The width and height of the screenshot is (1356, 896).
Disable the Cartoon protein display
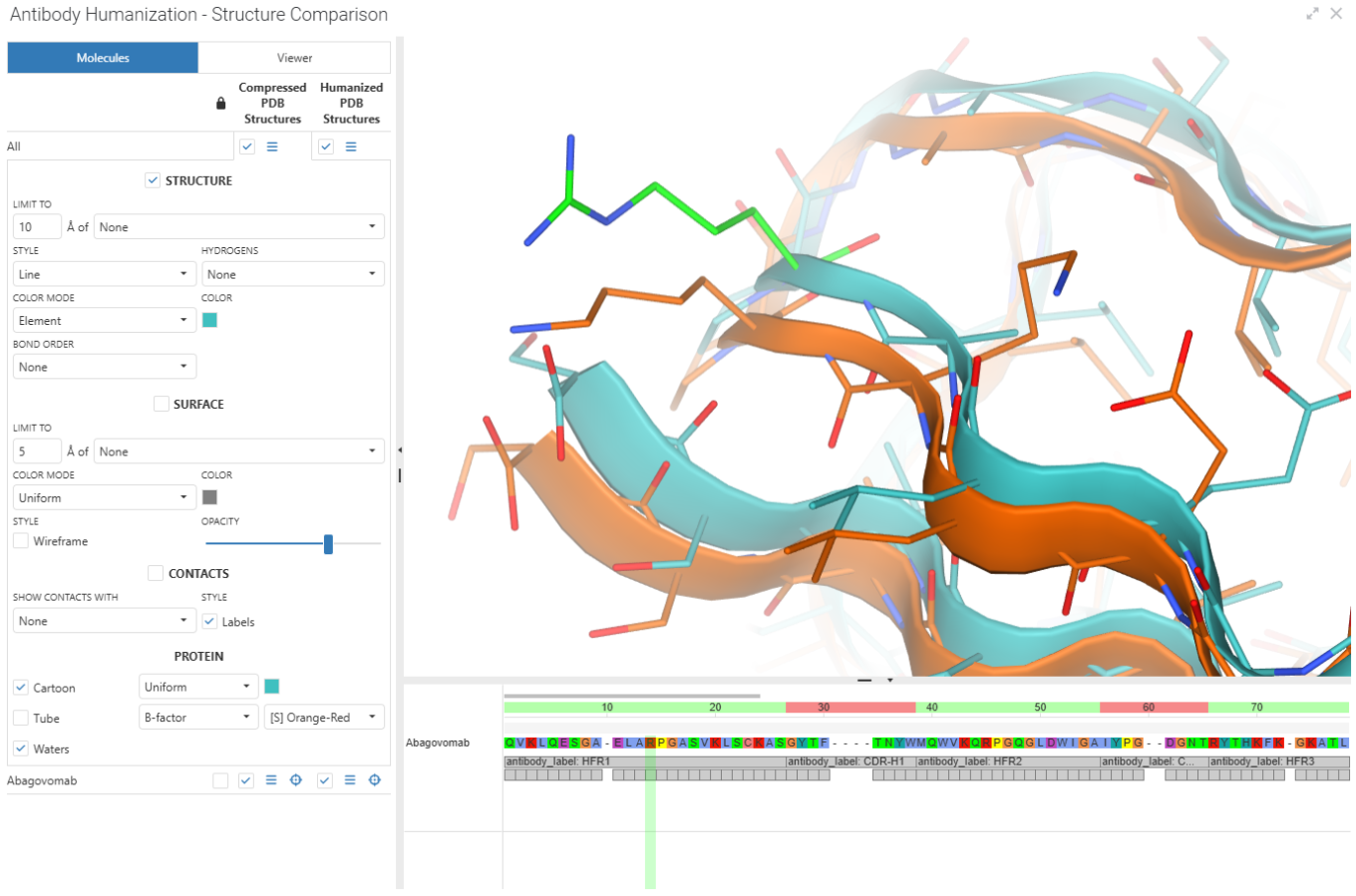(21, 688)
